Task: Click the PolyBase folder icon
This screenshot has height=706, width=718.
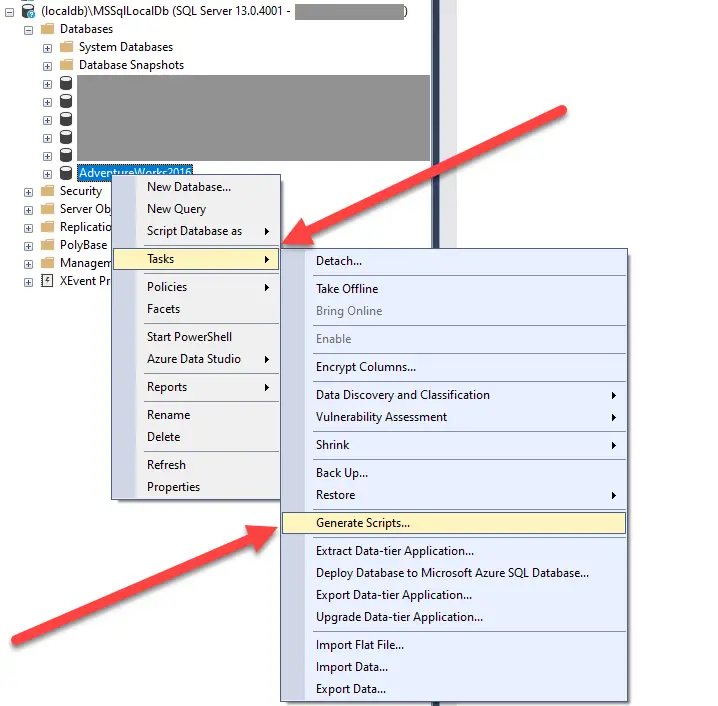Action: (47, 245)
